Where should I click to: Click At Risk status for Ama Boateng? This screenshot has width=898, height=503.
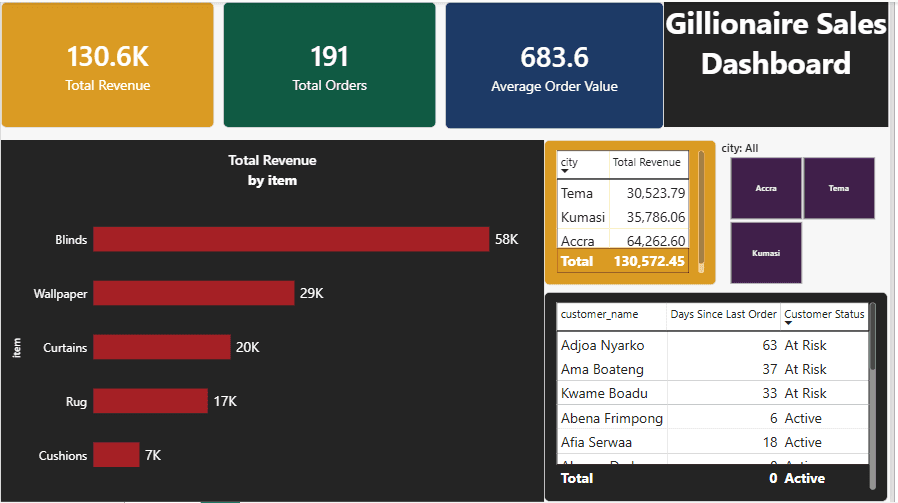(x=805, y=370)
